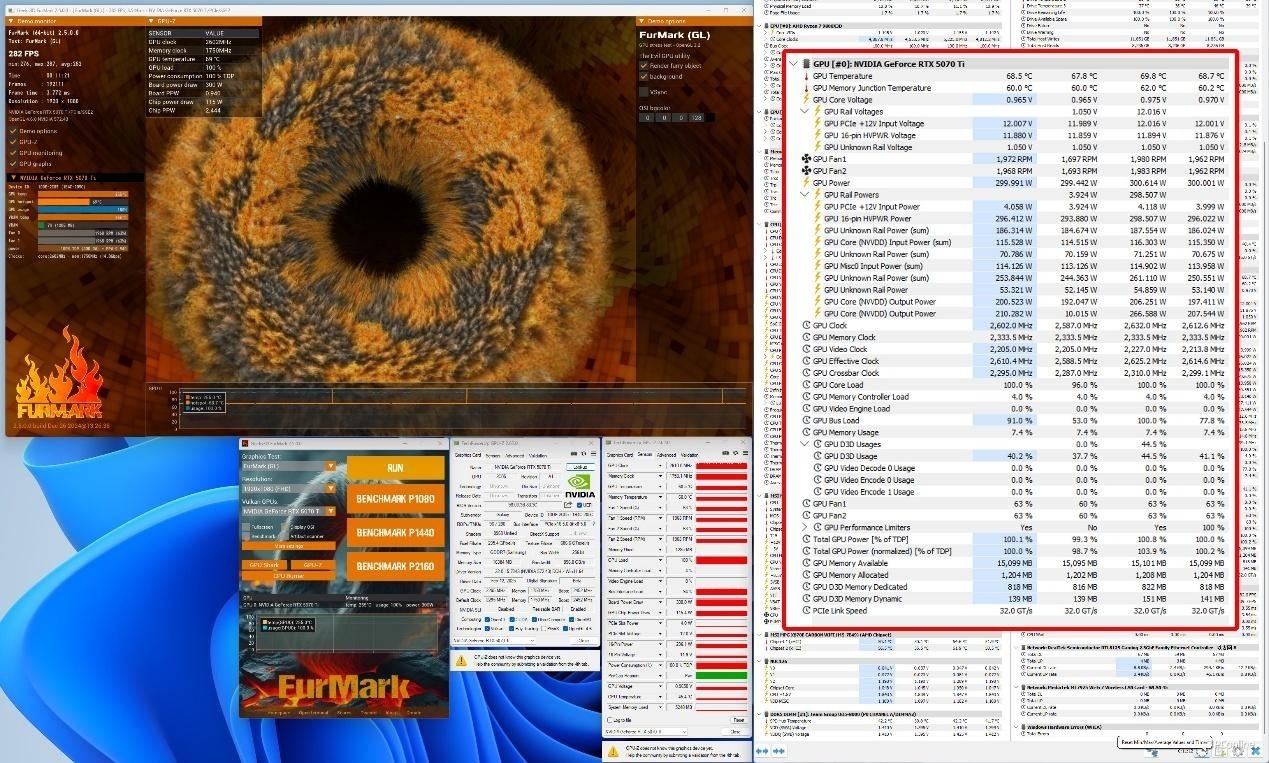Viewport: 1269px width, 763px height.
Task: Toggle the background checkbox in FurMark Demo options
Action: pyautogui.click(x=644, y=77)
